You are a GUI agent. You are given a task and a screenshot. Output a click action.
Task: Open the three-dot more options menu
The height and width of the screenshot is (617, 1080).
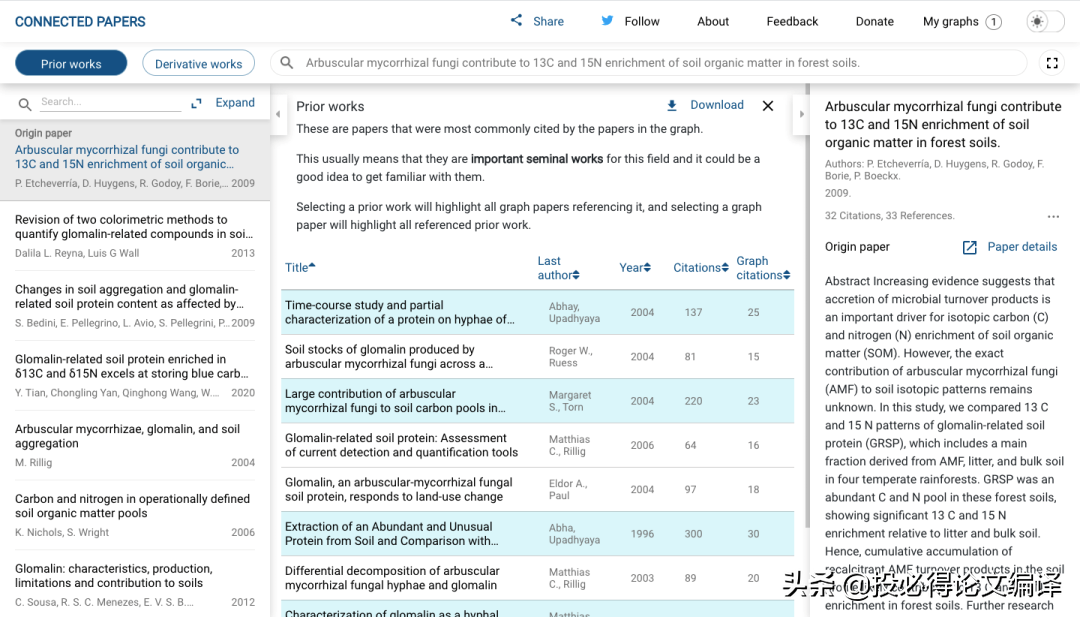pos(1053,216)
